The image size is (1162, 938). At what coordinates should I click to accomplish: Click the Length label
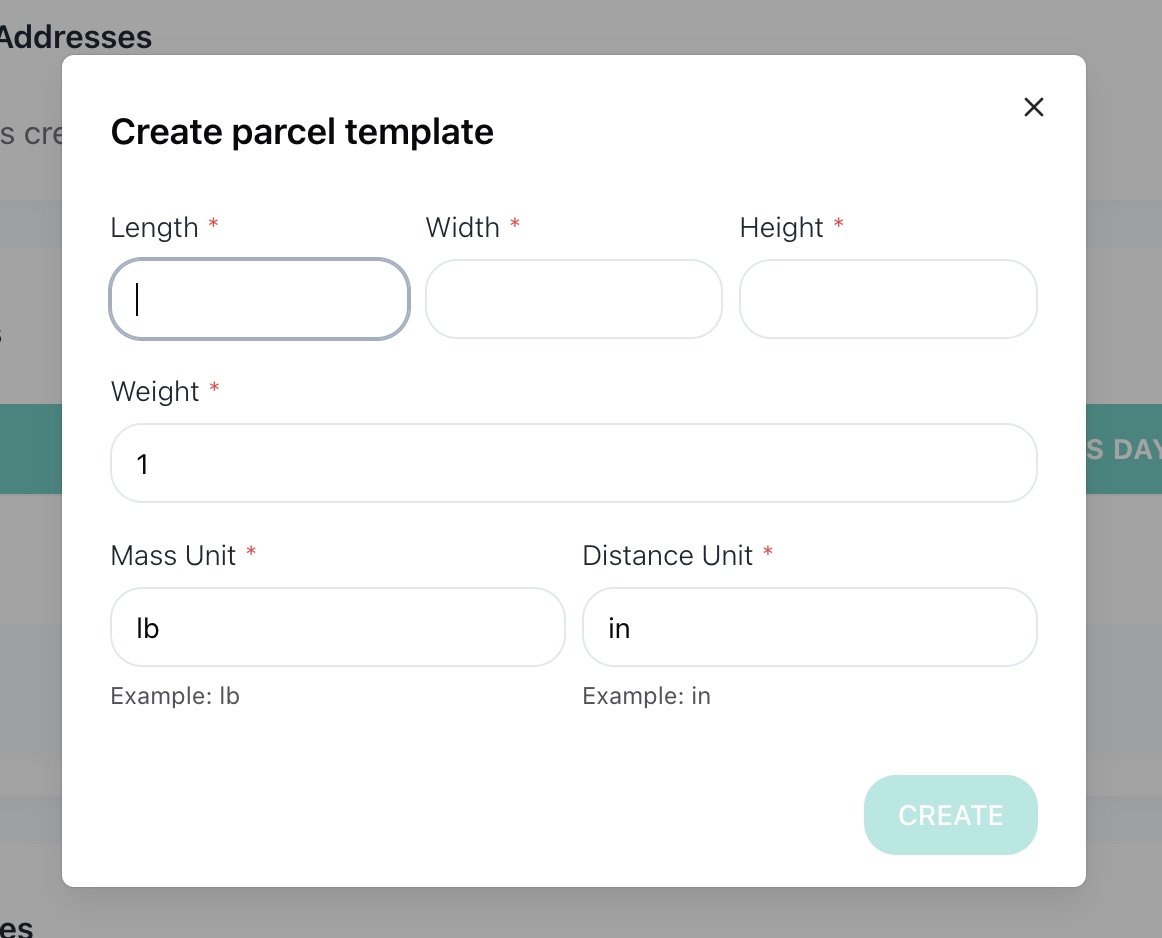click(154, 227)
